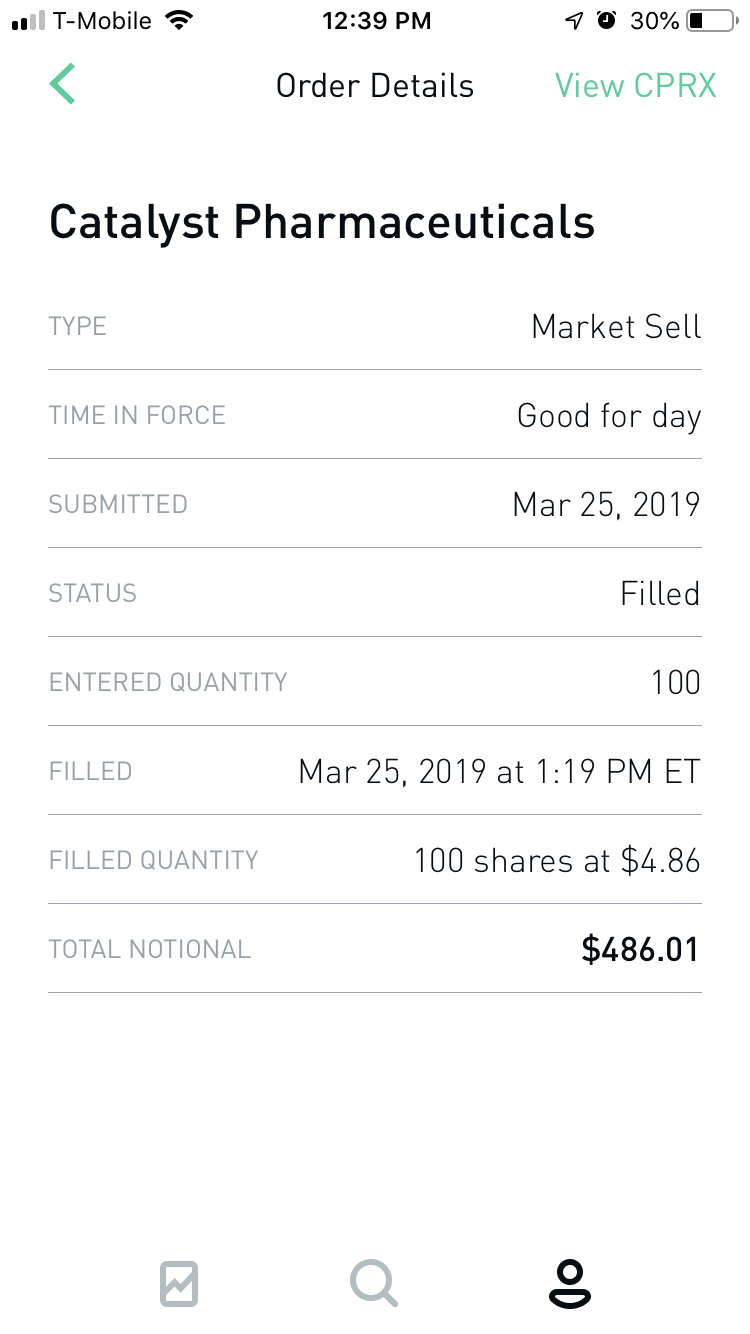Tap the Submitted date Mar 25, 2019
Image resolution: width=750 pixels, height=1334 pixels.
pos(606,504)
